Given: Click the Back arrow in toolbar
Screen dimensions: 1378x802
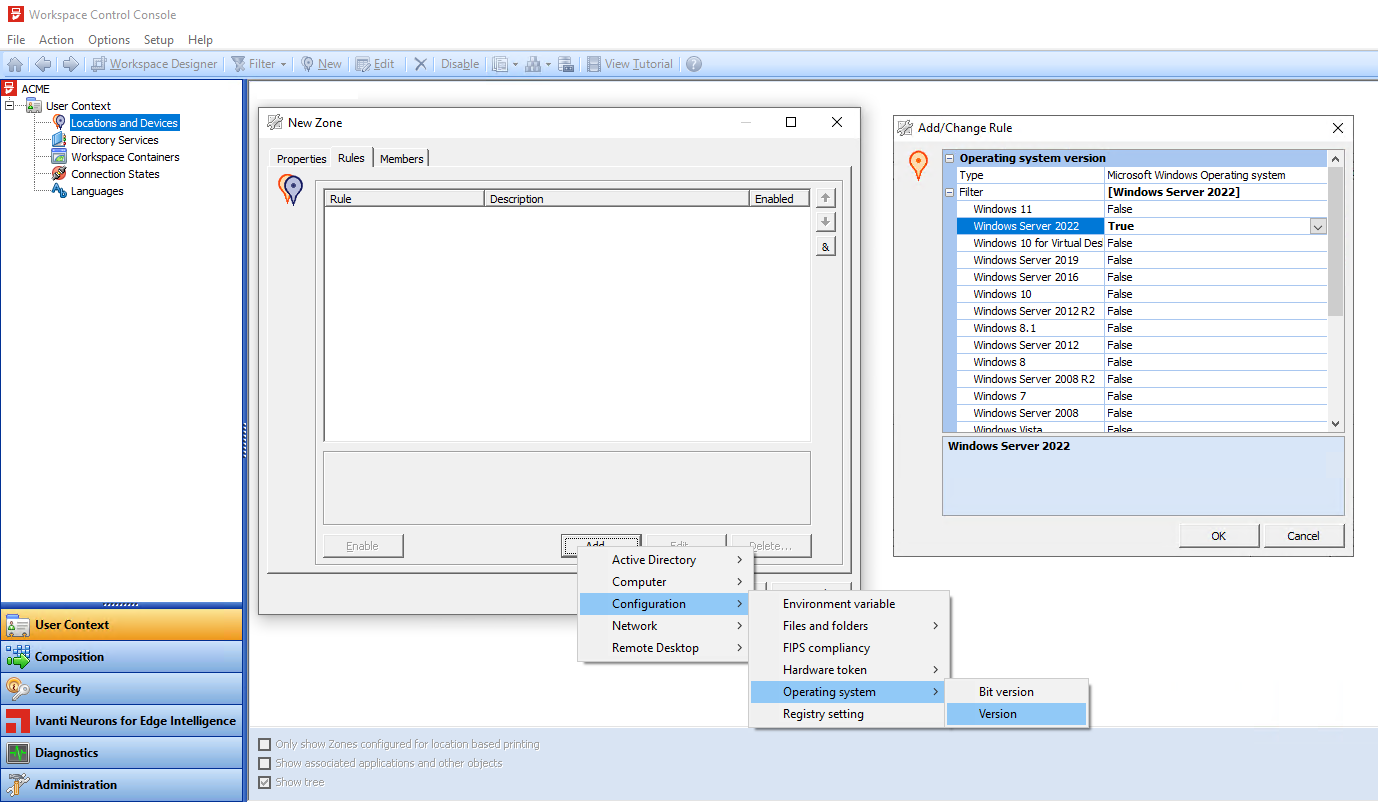Looking at the screenshot, I should tap(43, 64).
